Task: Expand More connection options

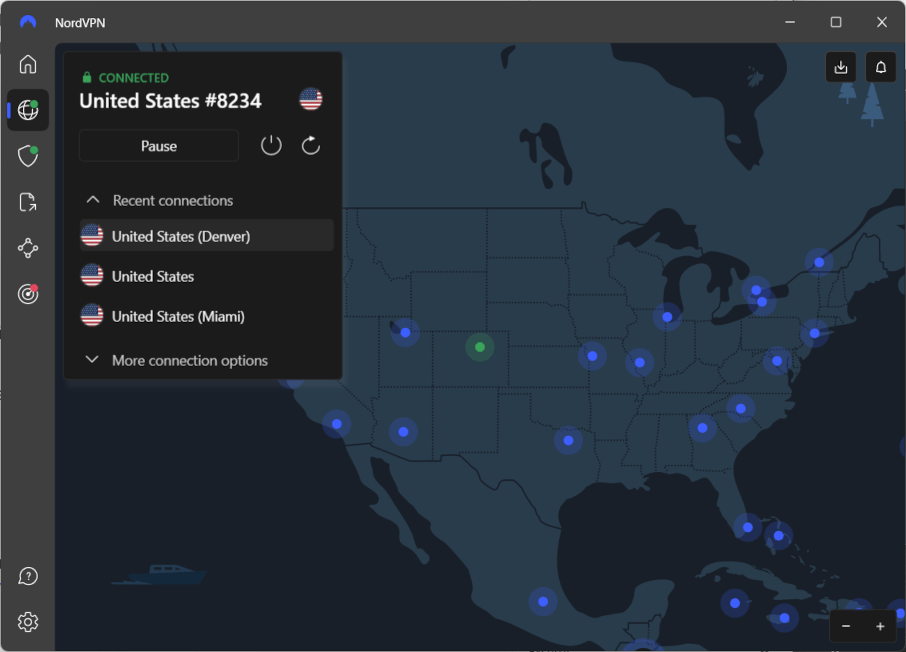Action: 176,360
